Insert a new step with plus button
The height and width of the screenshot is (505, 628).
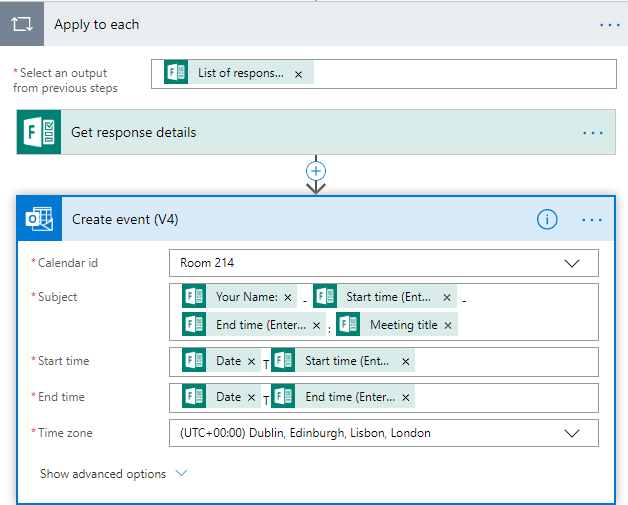pyautogui.click(x=316, y=171)
